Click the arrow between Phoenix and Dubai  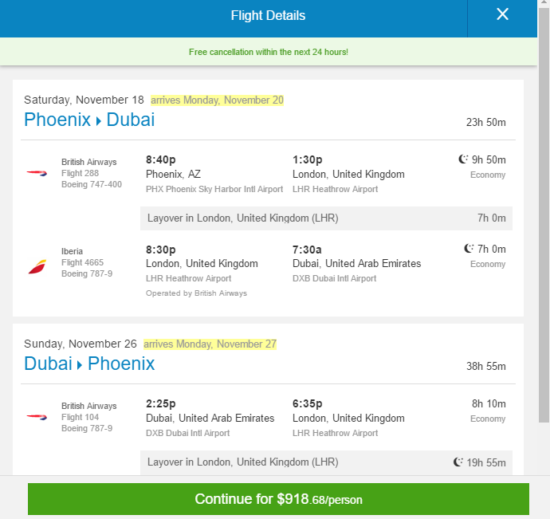click(99, 121)
